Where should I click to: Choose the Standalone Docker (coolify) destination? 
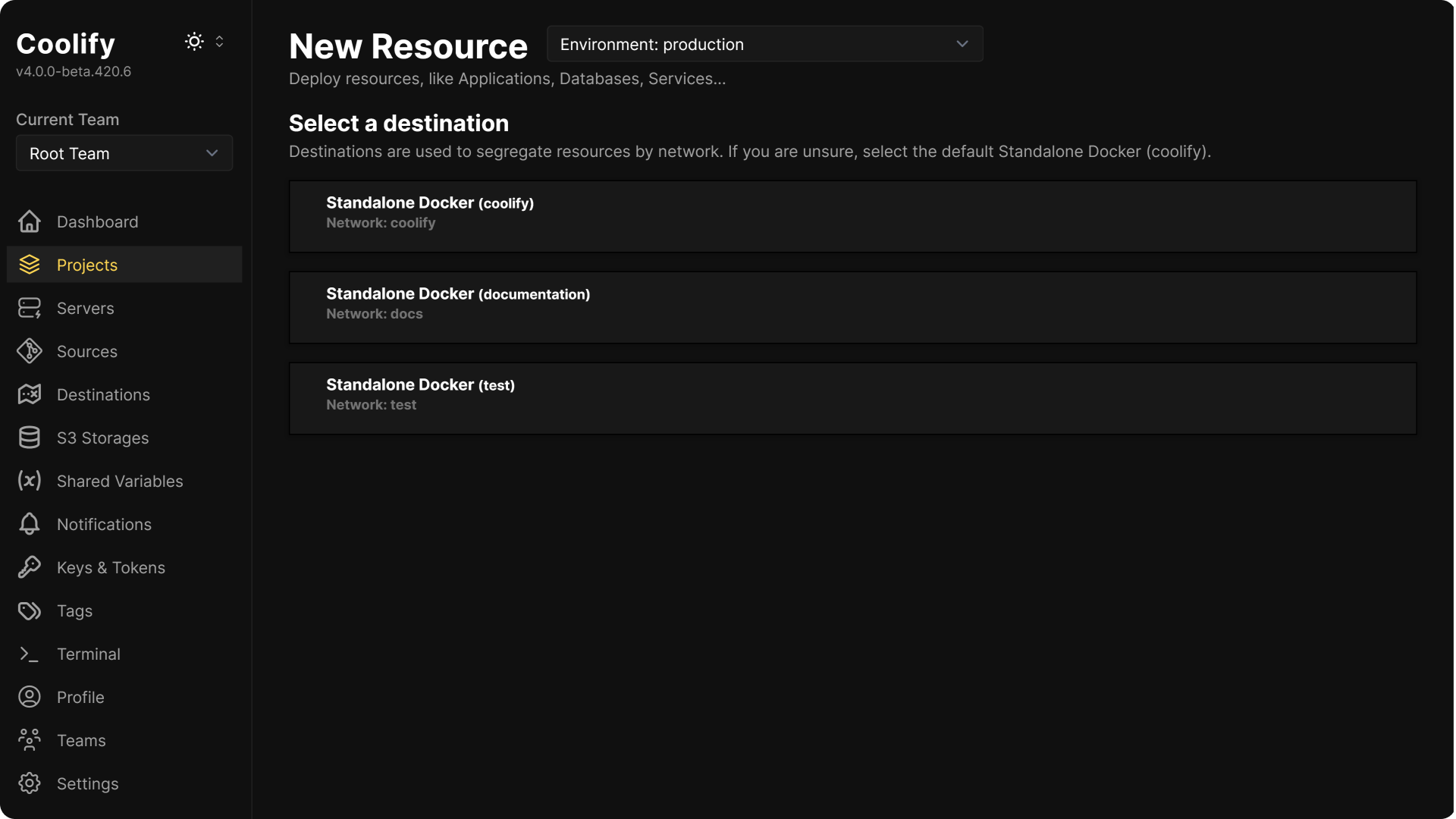tap(852, 215)
